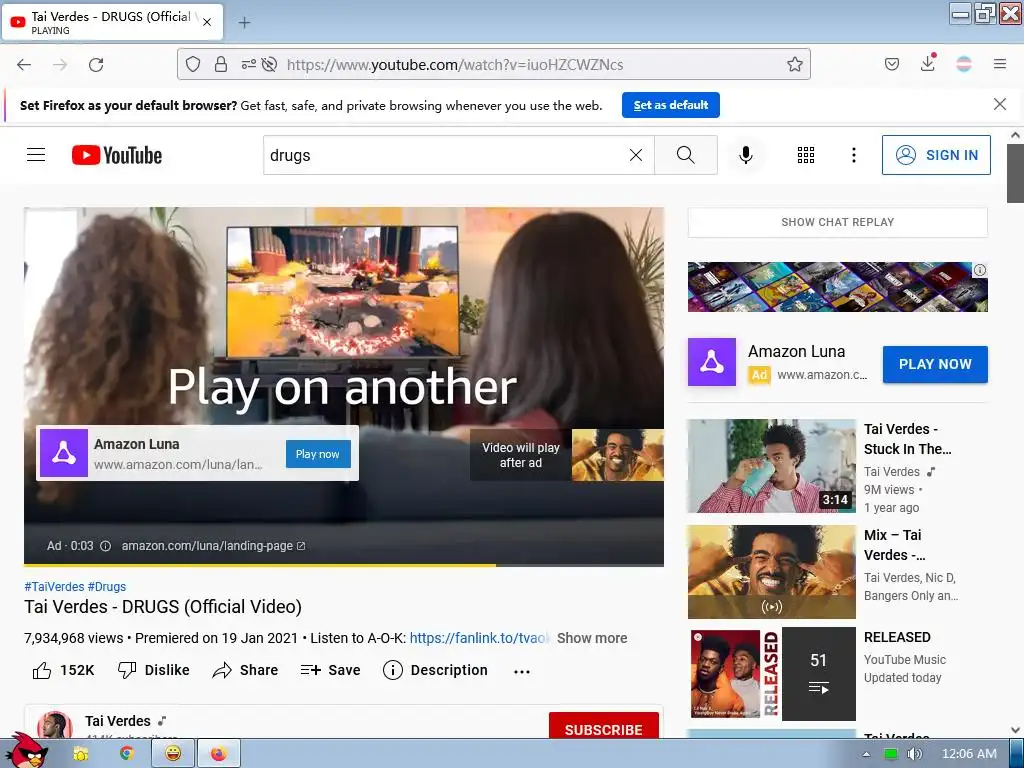Click Play now on the video ad overlay

point(318,454)
